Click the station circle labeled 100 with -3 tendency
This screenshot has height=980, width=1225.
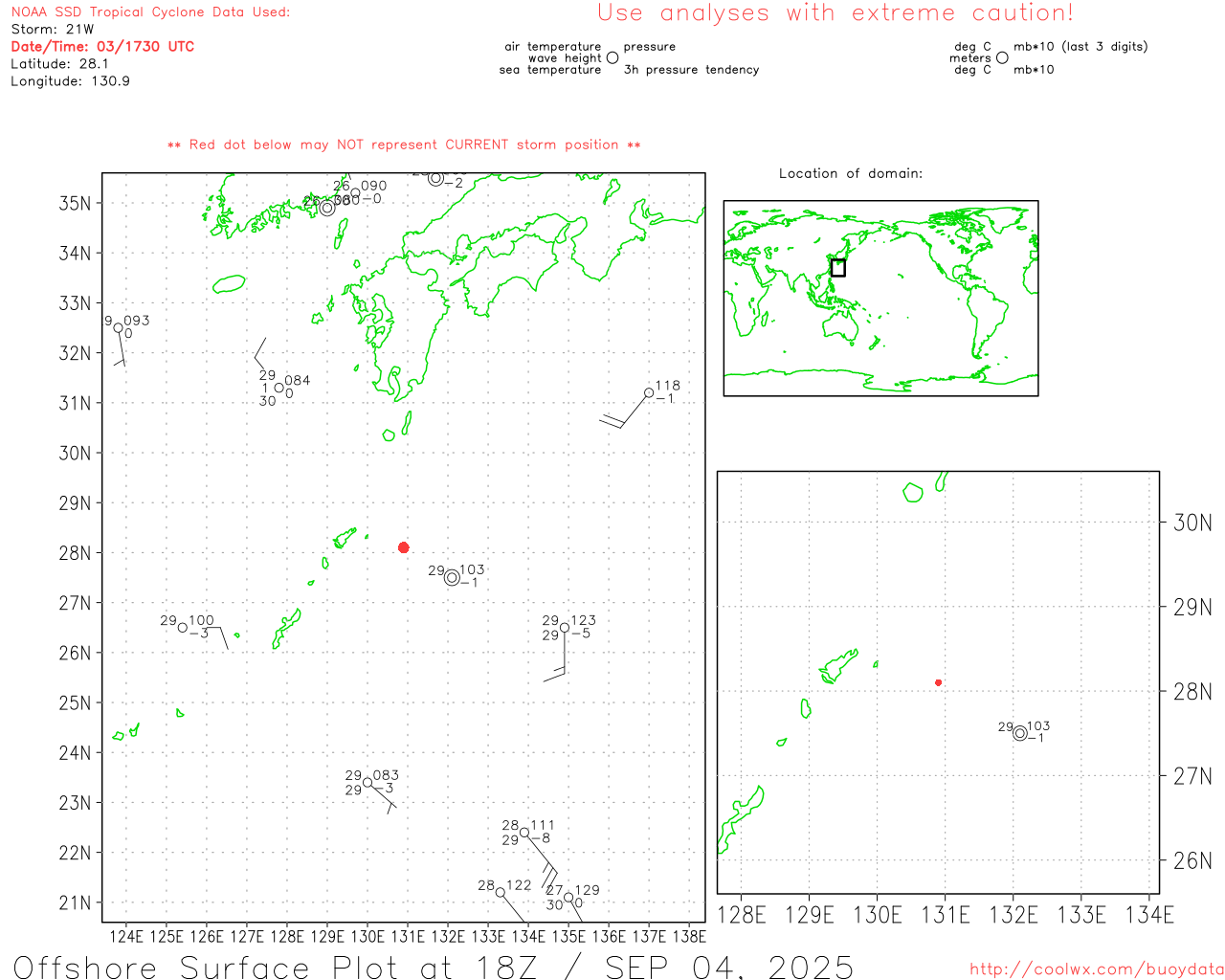(183, 628)
